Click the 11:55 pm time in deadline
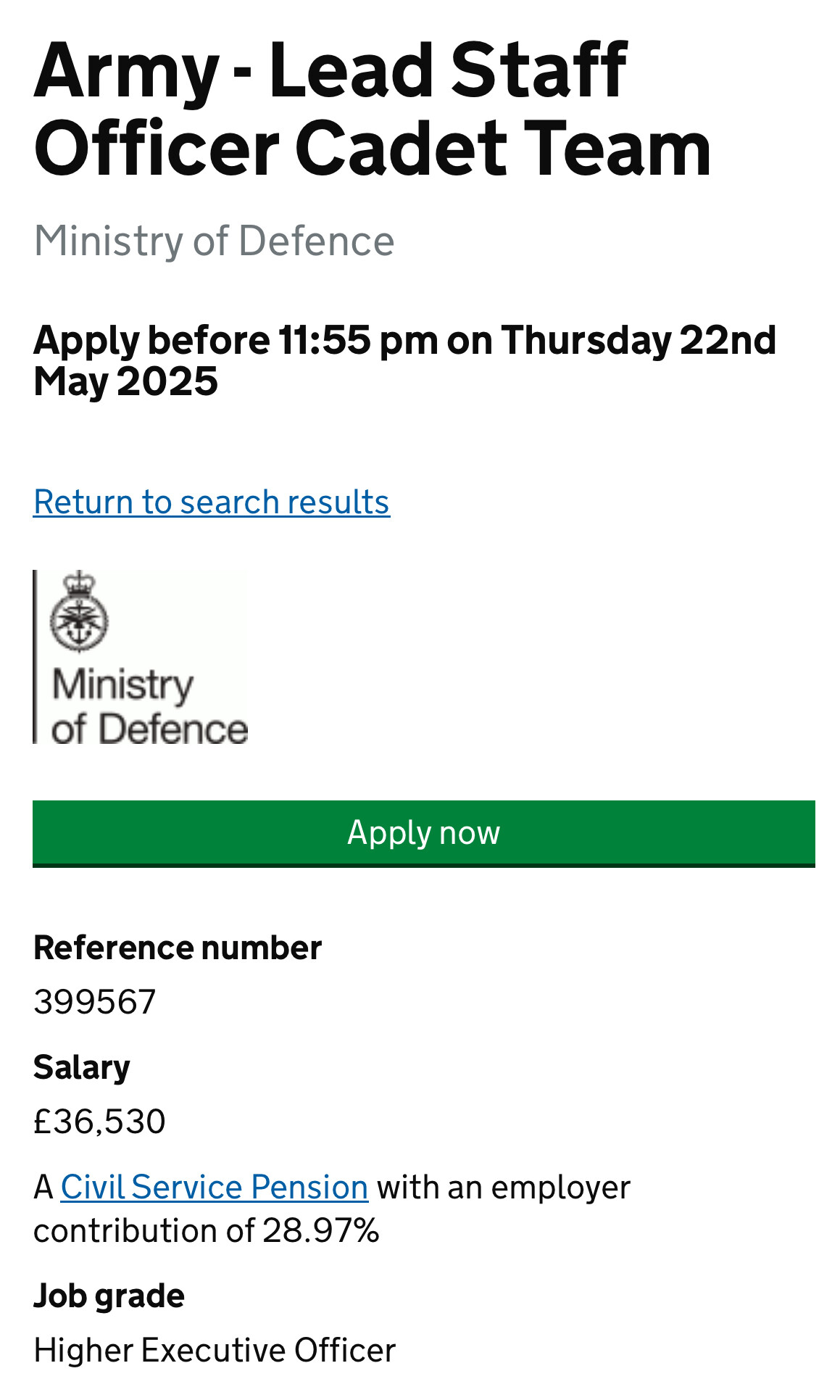Viewport: 840px width, 1400px height. pyautogui.click(x=358, y=340)
